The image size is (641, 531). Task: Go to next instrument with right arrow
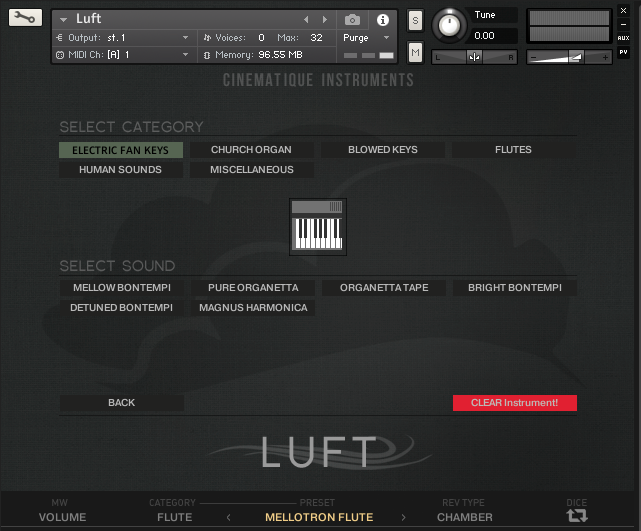point(325,19)
